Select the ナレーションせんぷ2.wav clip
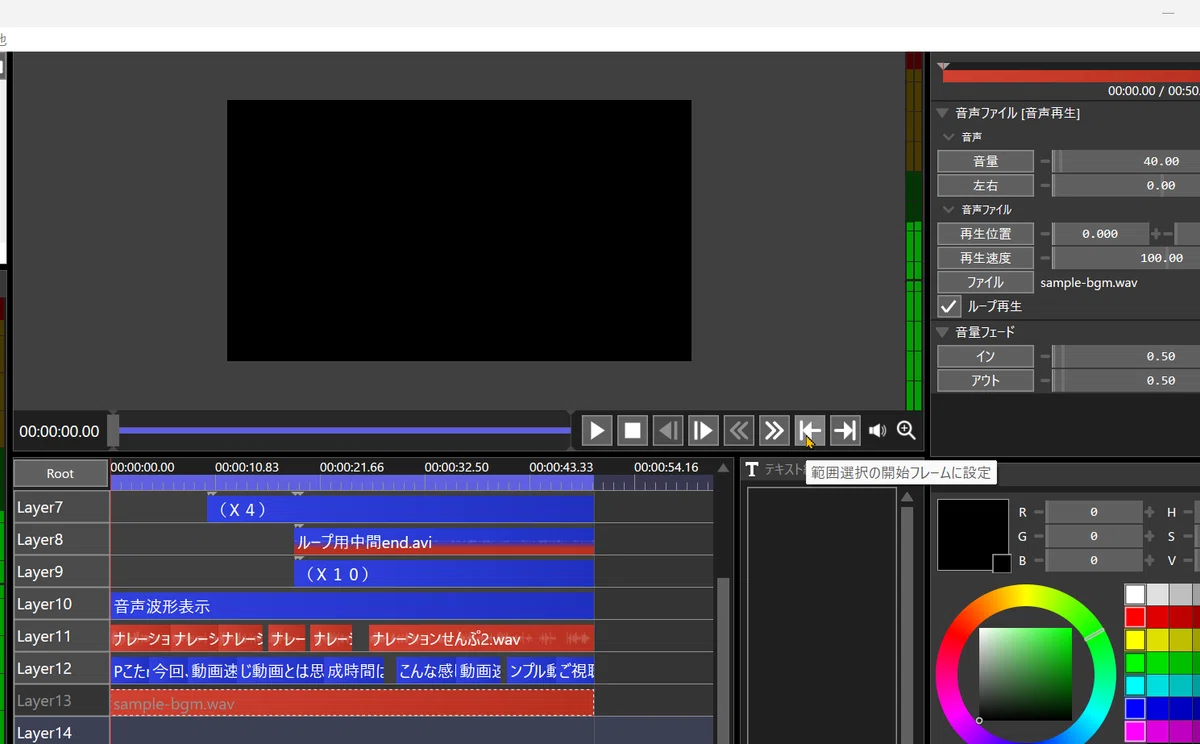The width and height of the screenshot is (1200, 744). (481, 638)
